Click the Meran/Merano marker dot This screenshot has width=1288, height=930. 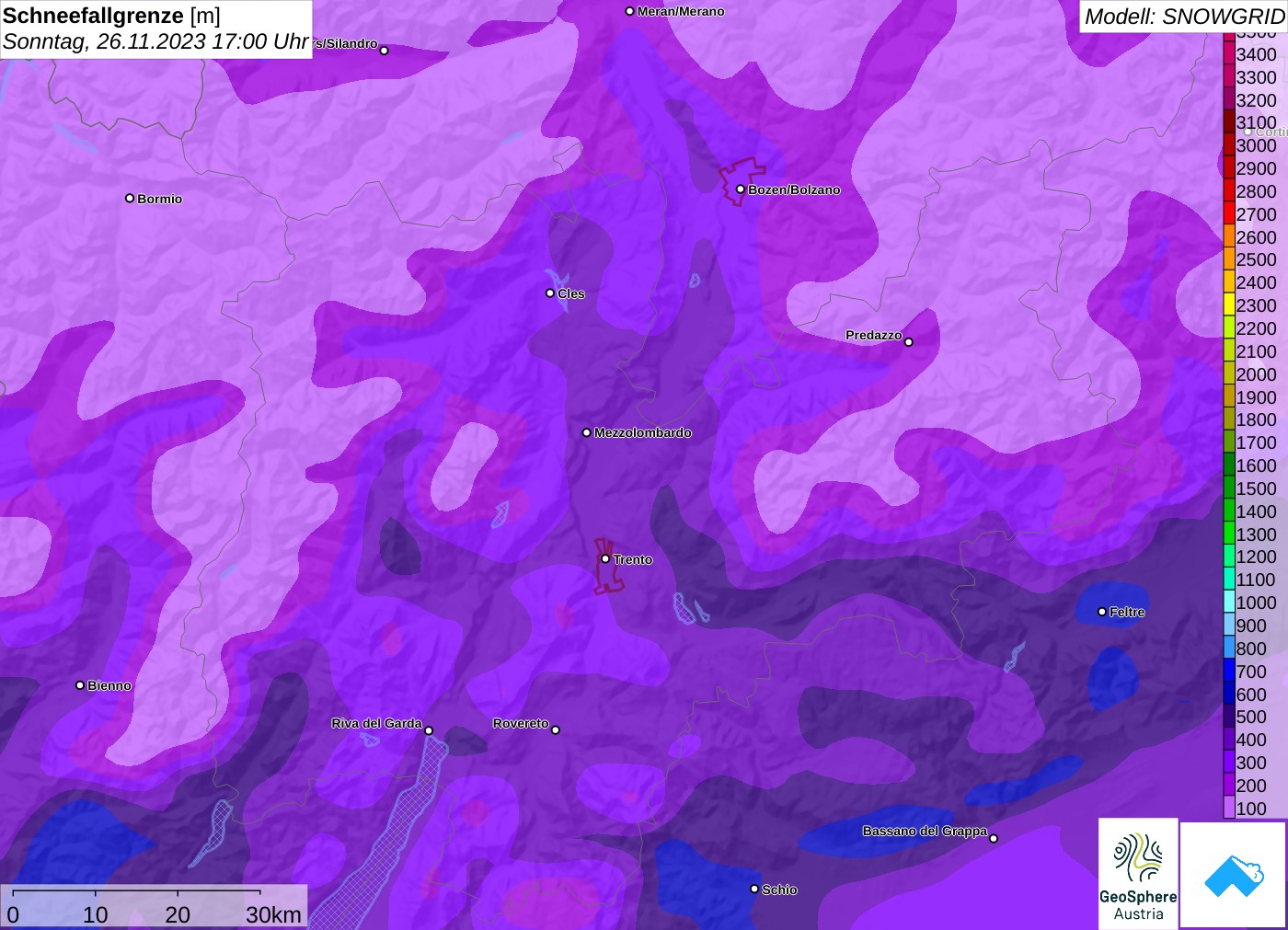tap(629, 11)
